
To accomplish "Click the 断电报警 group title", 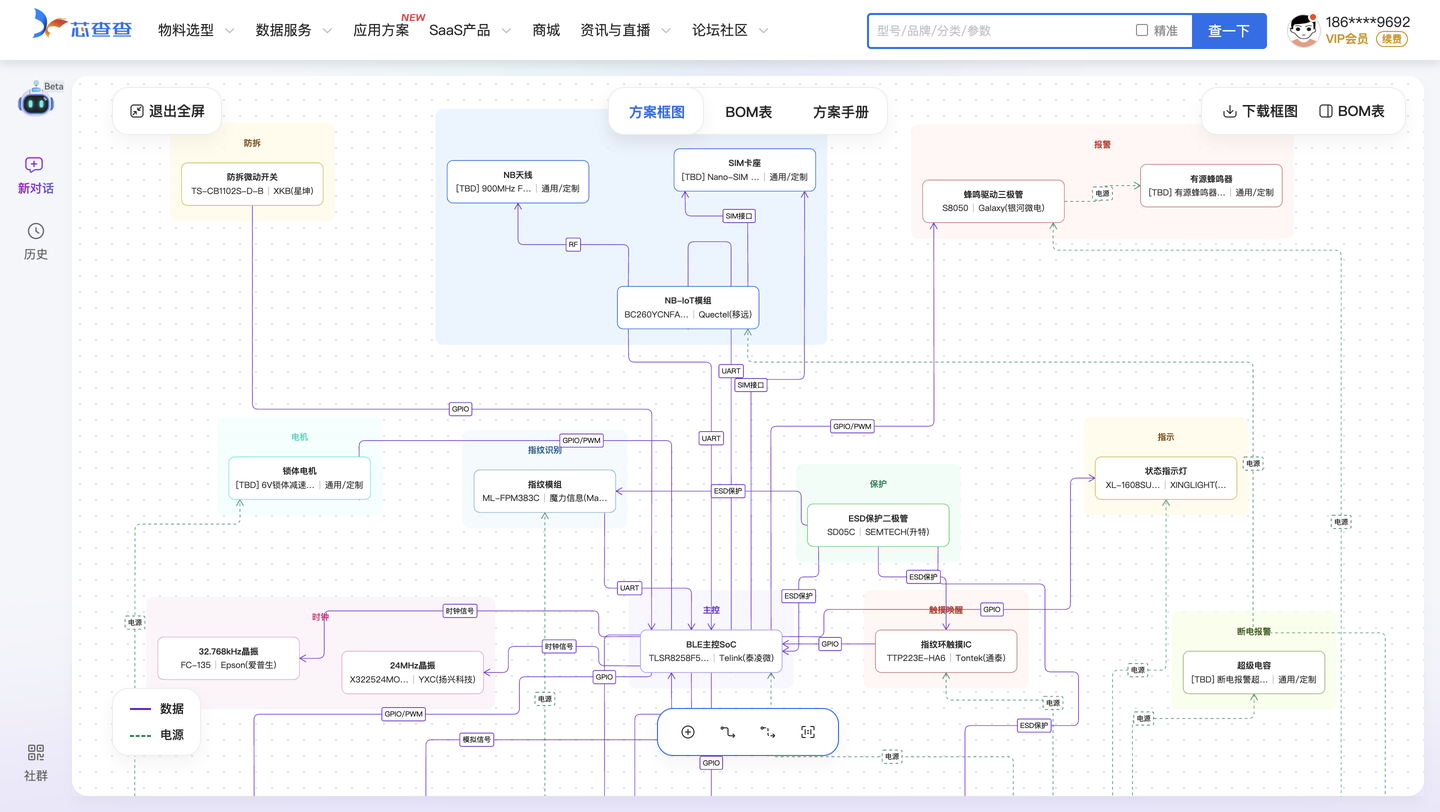I will point(1254,632).
